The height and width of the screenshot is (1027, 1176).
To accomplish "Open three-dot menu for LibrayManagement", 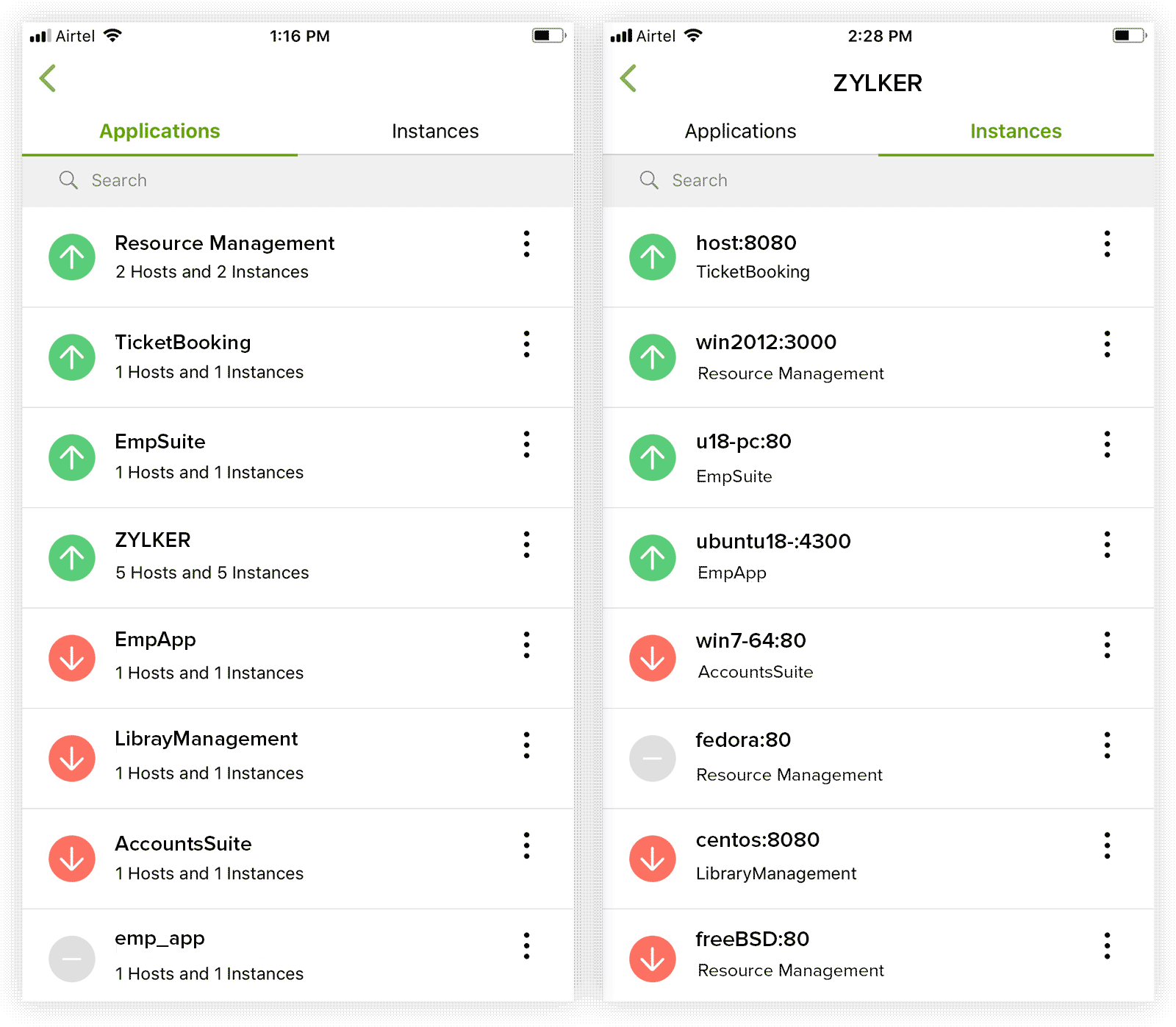I will [526, 745].
